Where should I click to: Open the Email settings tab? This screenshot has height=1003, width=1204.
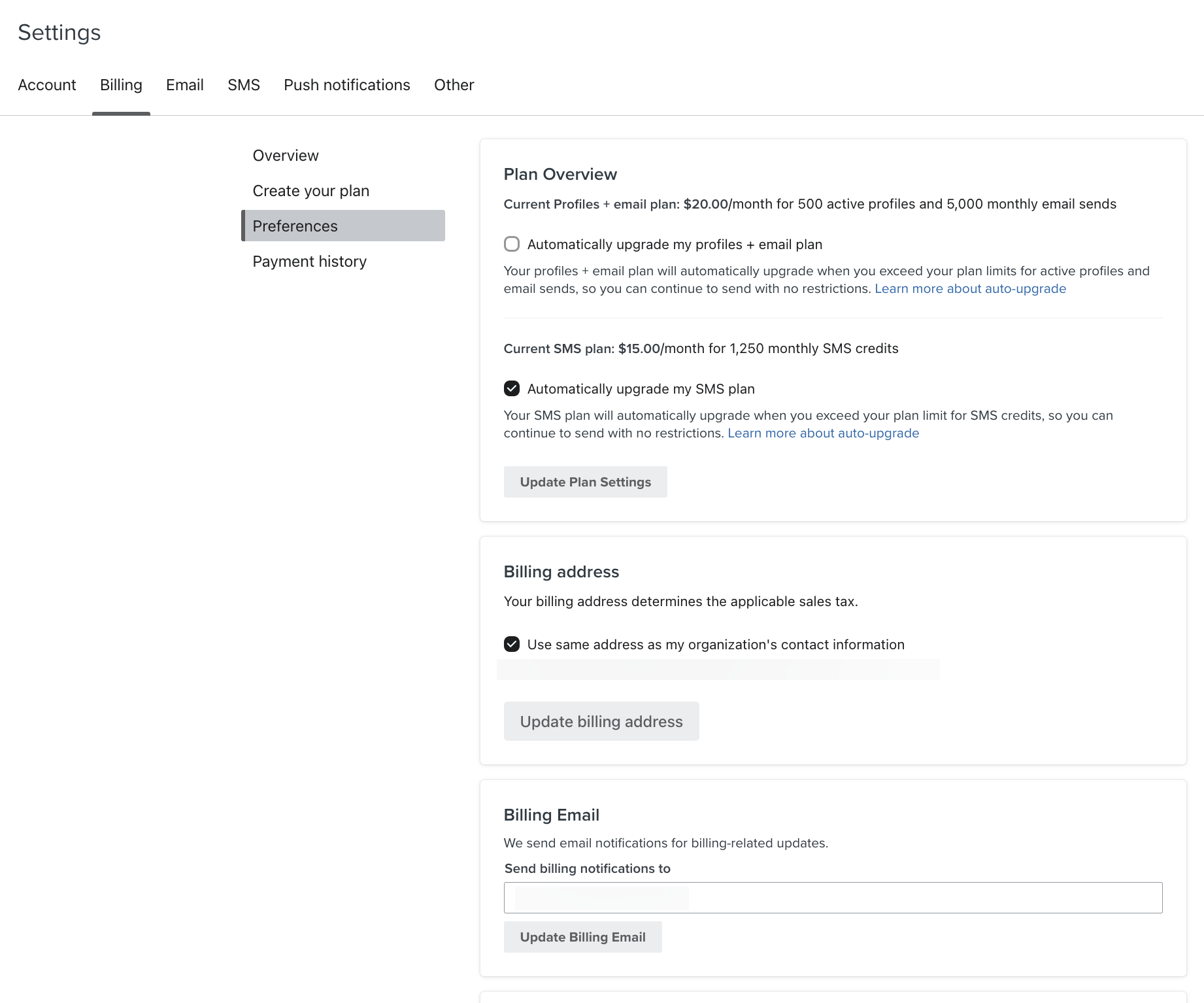184,84
